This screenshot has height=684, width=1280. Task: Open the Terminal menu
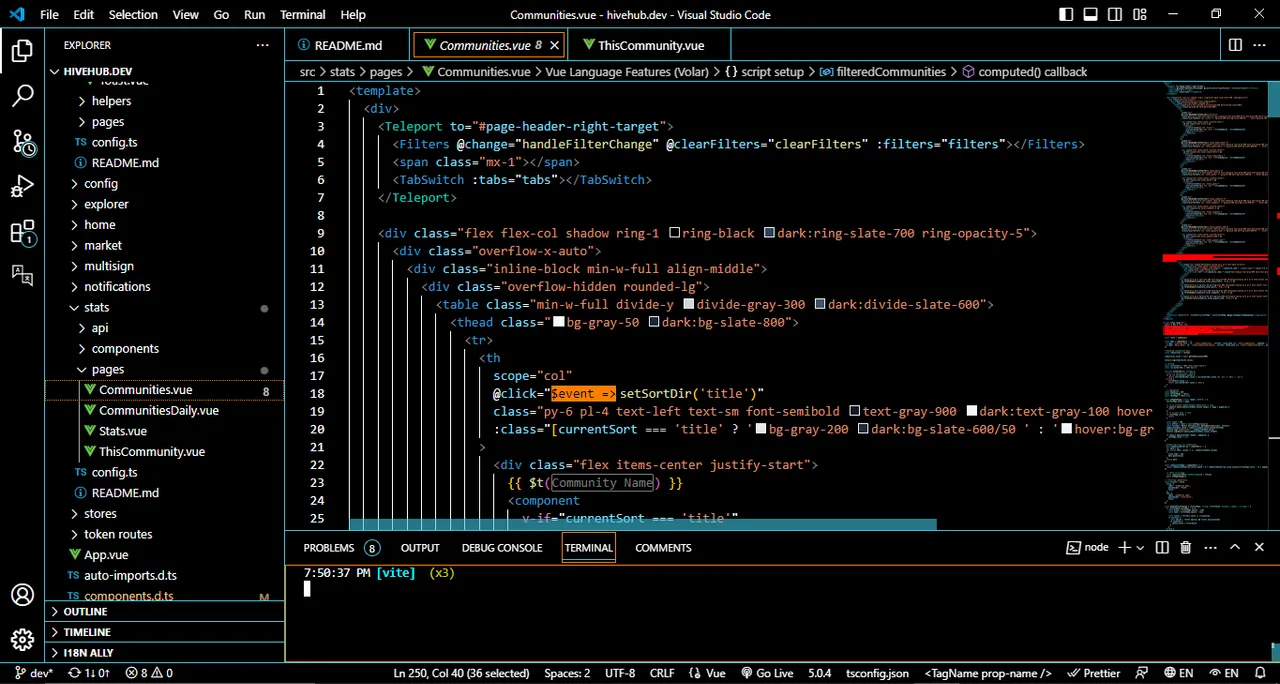pos(302,14)
